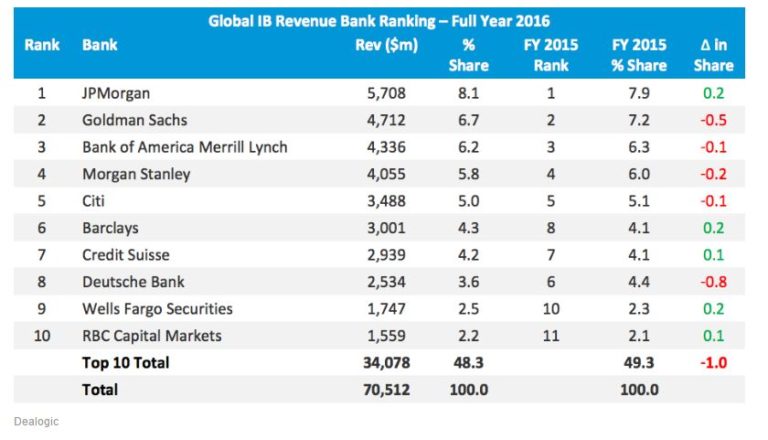This screenshot has width=768, height=440.
Task: Select the 'Rank' column header
Action: [x=42, y=45]
